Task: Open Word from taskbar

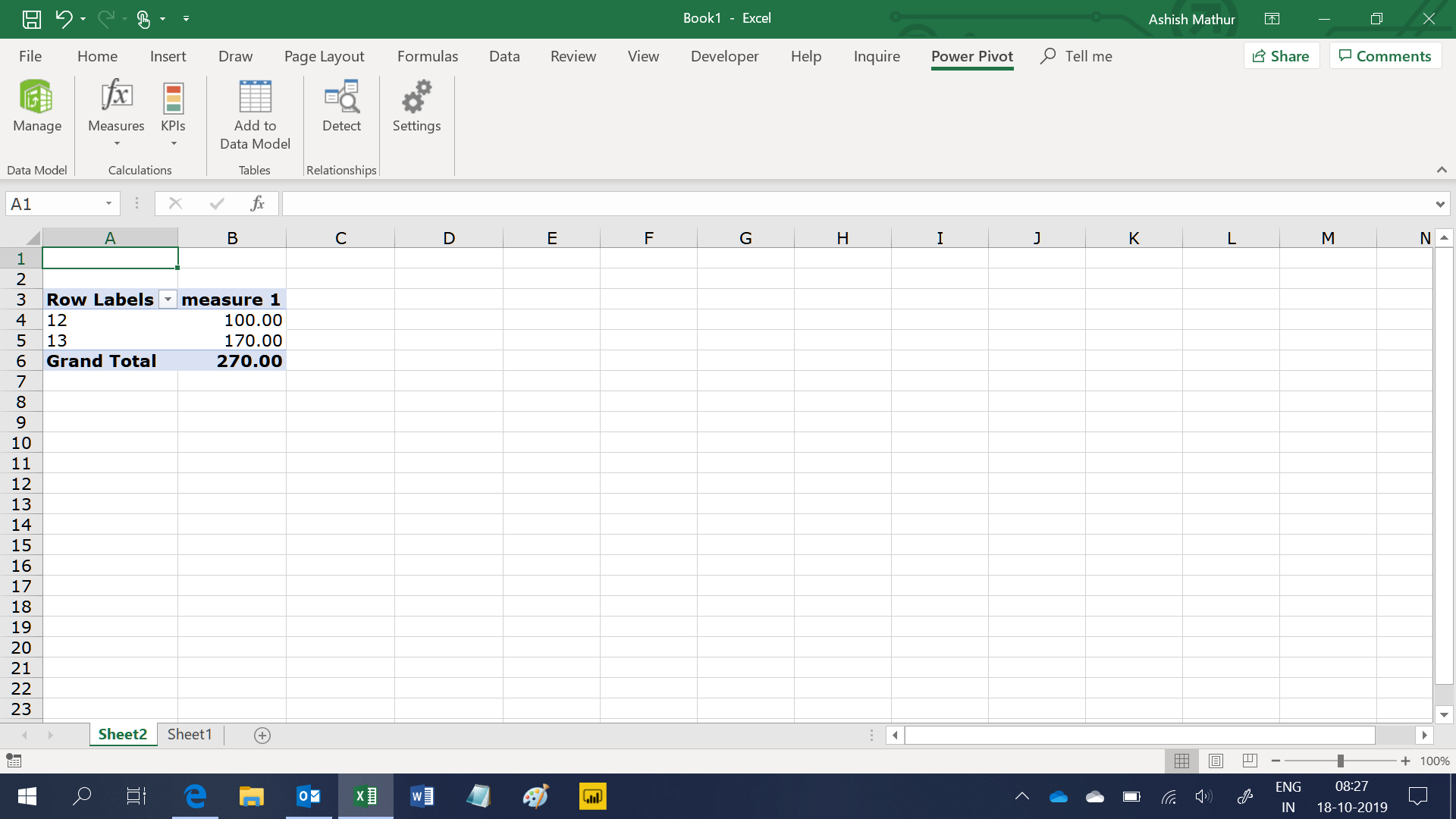Action: click(422, 796)
